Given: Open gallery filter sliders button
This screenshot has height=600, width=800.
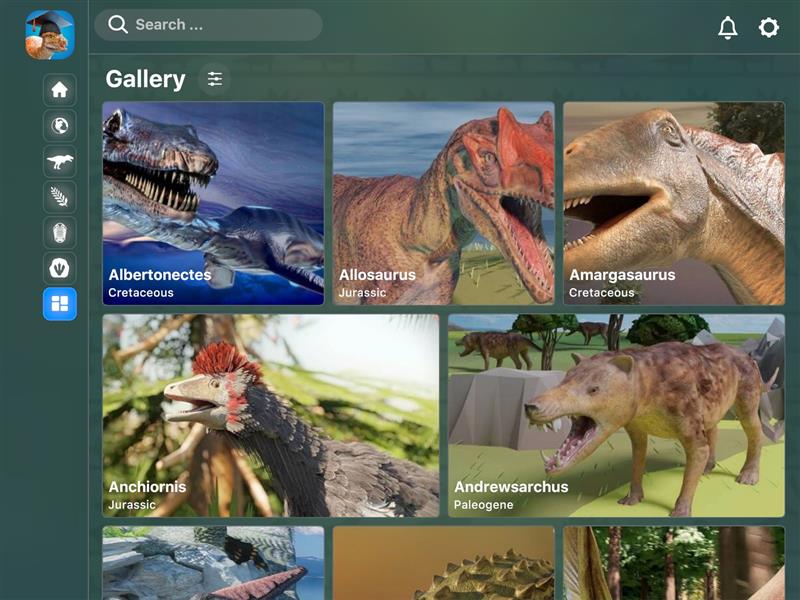Looking at the screenshot, I should coord(215,79).
